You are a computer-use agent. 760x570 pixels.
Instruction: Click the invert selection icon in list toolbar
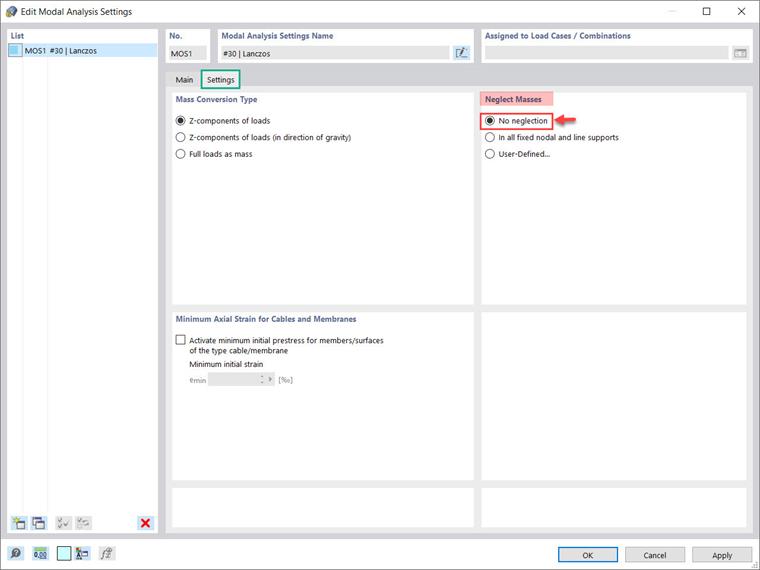coord(83,523)
